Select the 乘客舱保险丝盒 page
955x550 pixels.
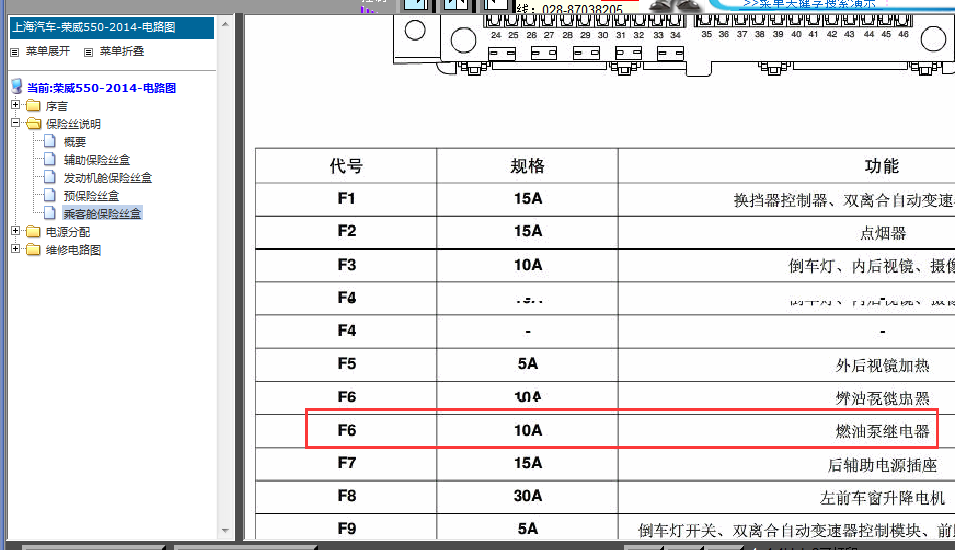point(102,213)
